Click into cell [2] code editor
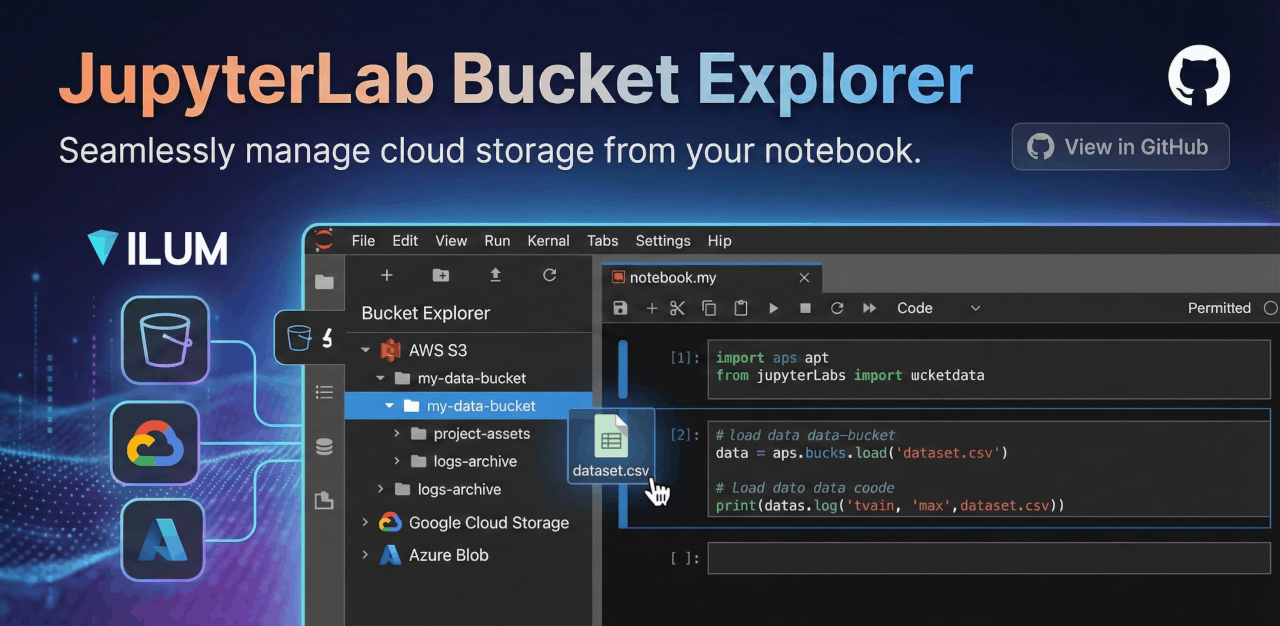Screen dimensions: 1280x626 (988, 471)
